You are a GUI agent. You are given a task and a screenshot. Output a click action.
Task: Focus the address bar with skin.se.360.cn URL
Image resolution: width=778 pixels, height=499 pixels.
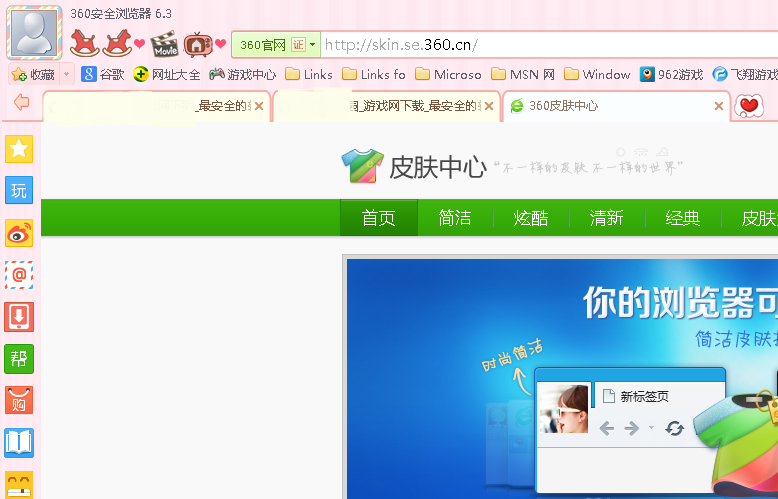tap(548, 45)
